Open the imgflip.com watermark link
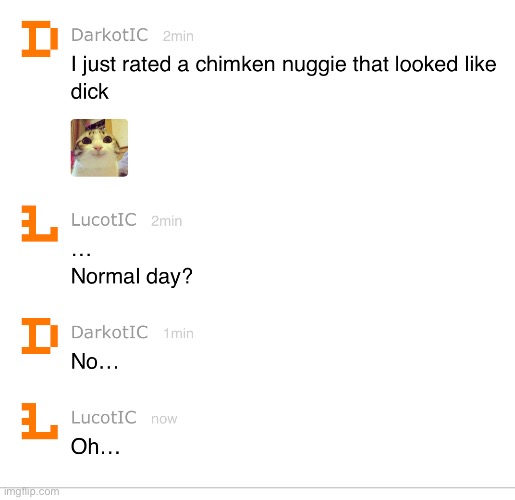The width and height of the screenshot is (515, 500). (x=31, y=492)
